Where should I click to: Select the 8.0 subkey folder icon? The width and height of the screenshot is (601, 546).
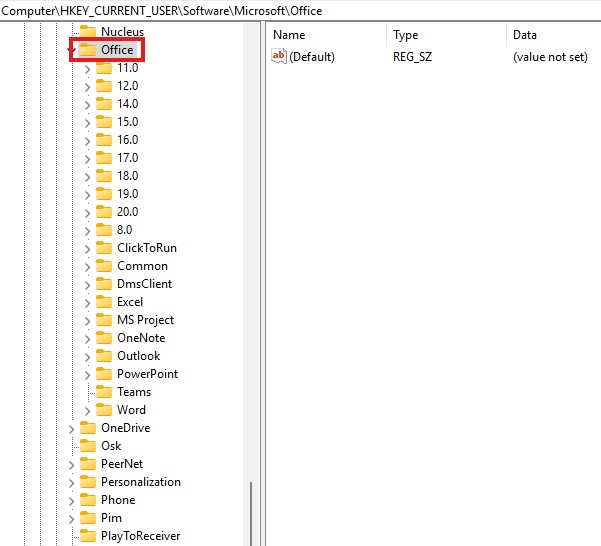point(103,230)
